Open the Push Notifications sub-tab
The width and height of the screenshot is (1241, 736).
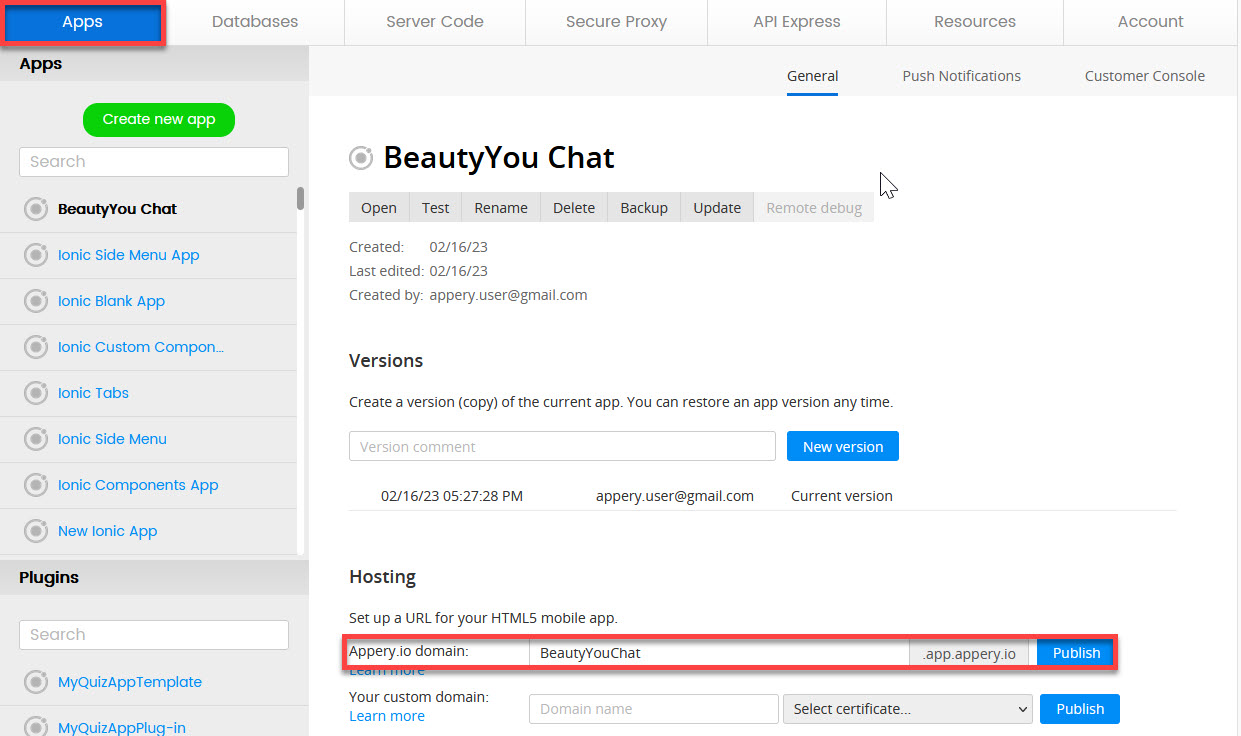(x=962, y=76)
